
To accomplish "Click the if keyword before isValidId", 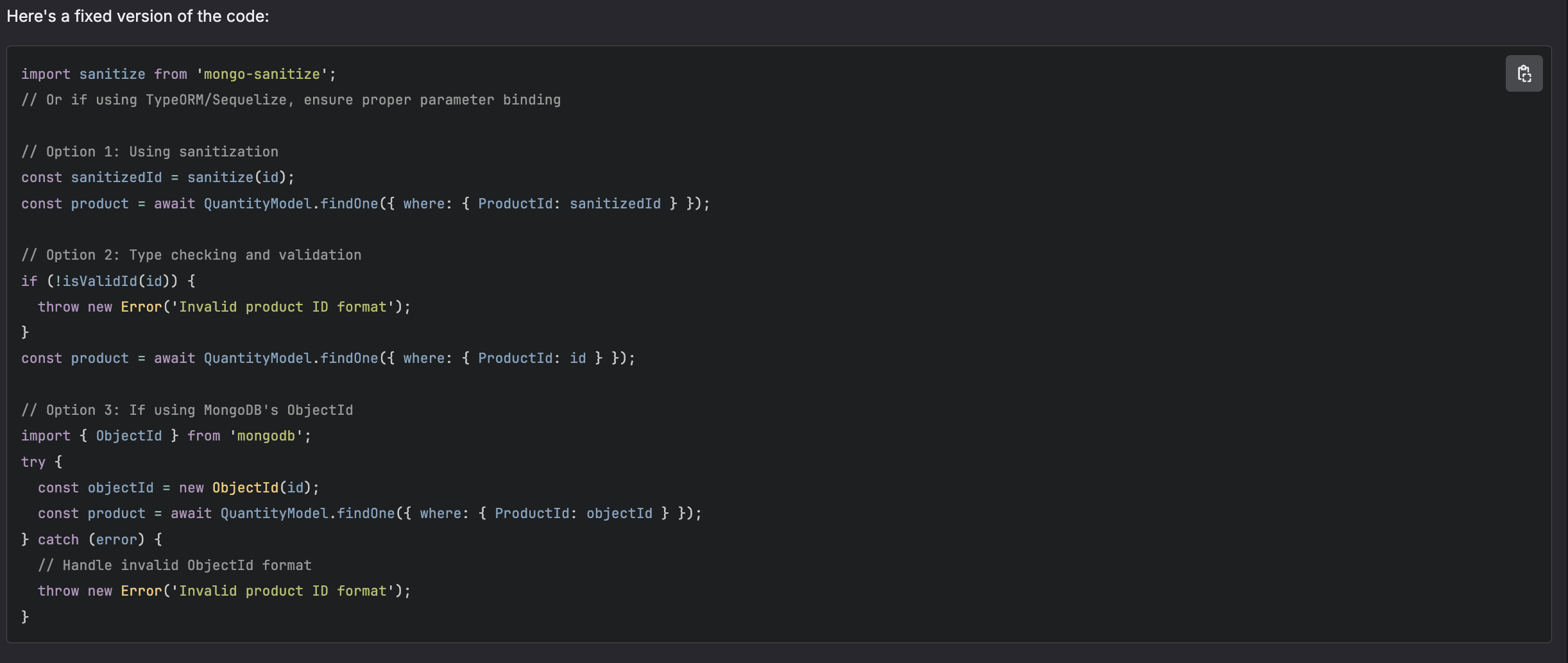I will [x=29, y=281].
